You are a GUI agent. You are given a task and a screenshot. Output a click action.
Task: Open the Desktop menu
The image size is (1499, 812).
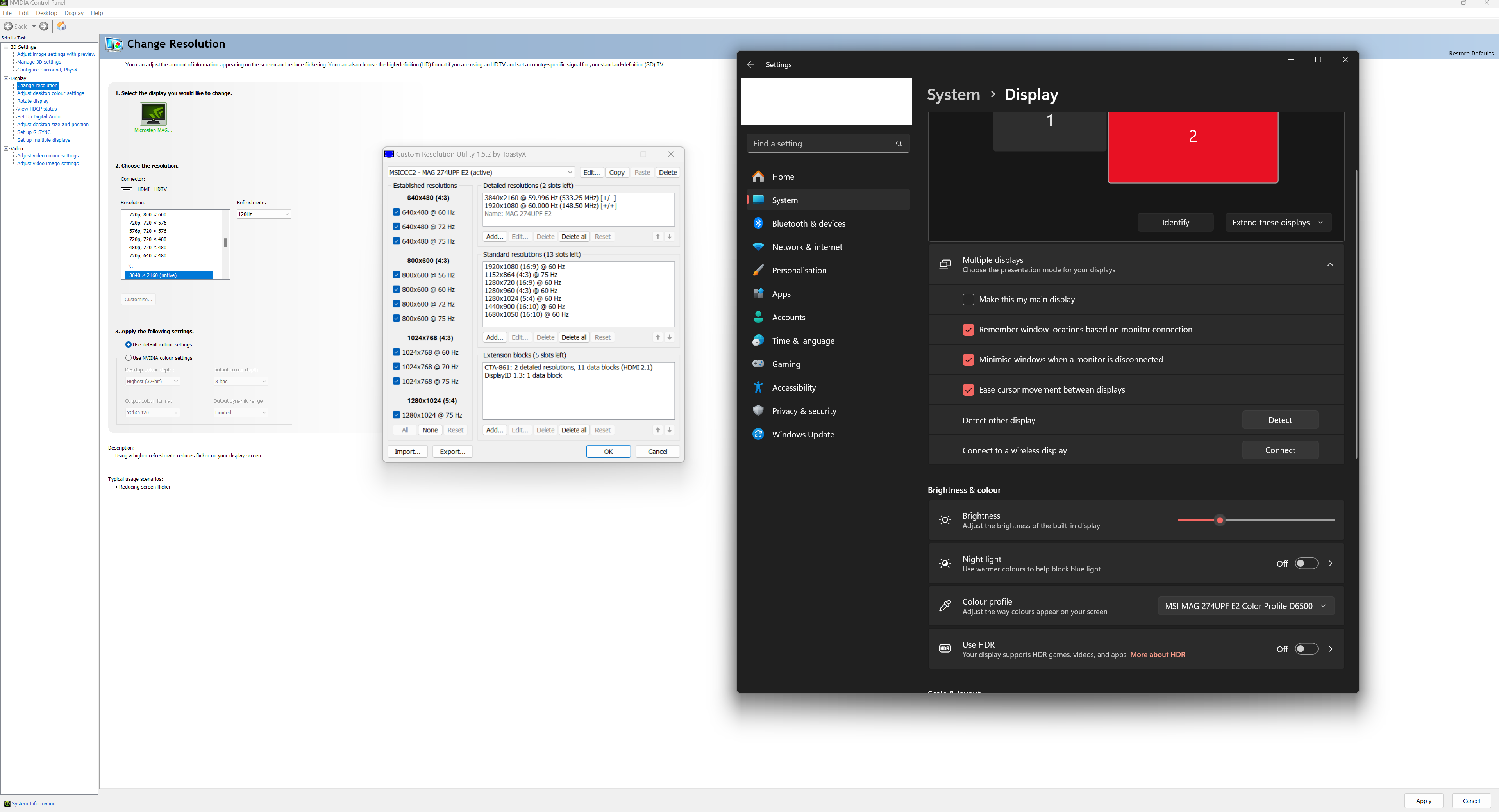46,13
